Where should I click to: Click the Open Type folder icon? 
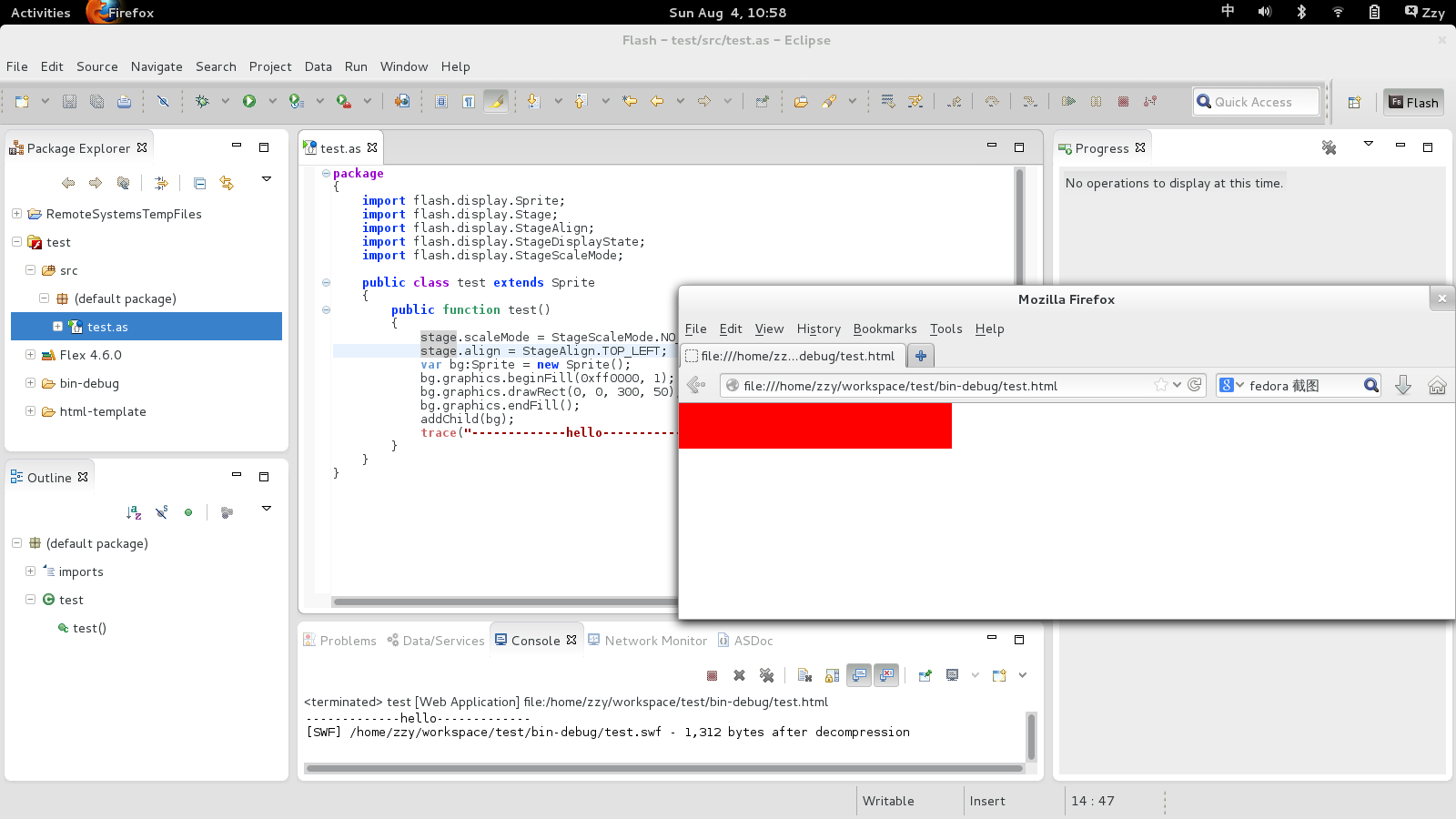click(x=801, y=101)
